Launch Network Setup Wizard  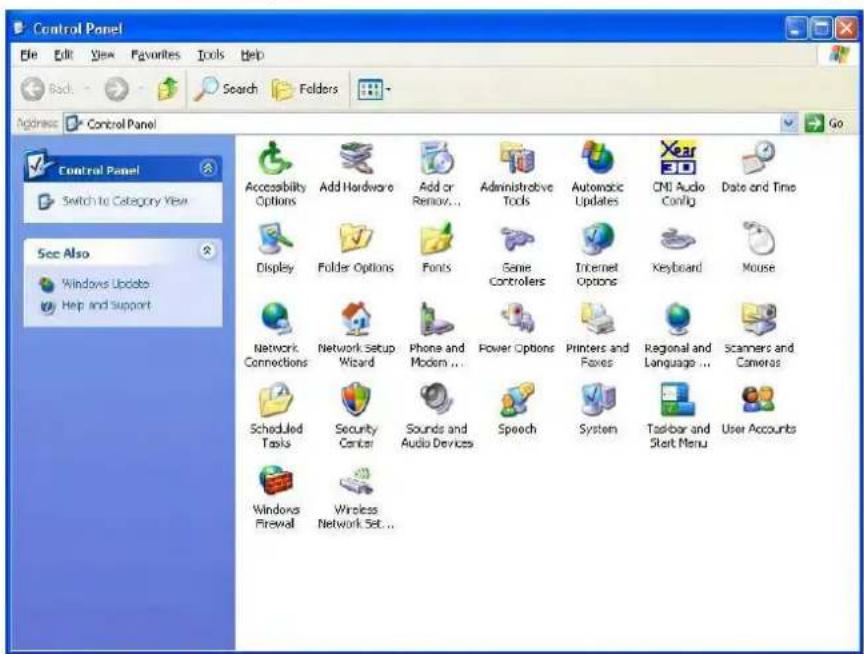[356, 335]
